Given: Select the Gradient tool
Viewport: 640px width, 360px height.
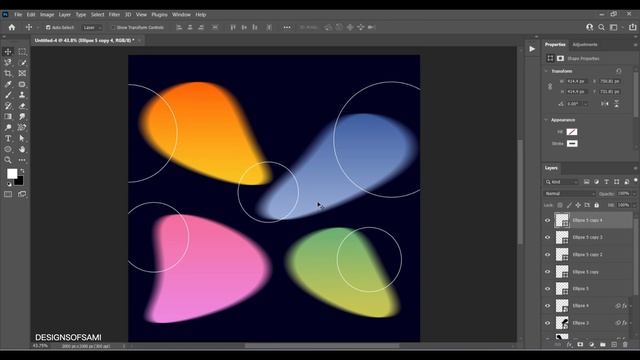Looking at the screenshot, I should point(8,117).
